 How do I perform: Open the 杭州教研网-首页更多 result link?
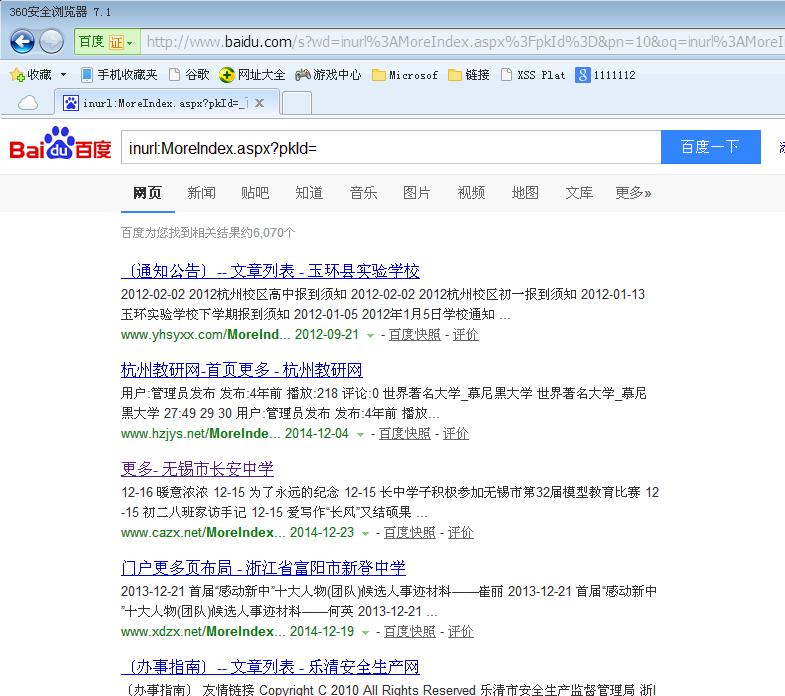[x=242, y=370]
